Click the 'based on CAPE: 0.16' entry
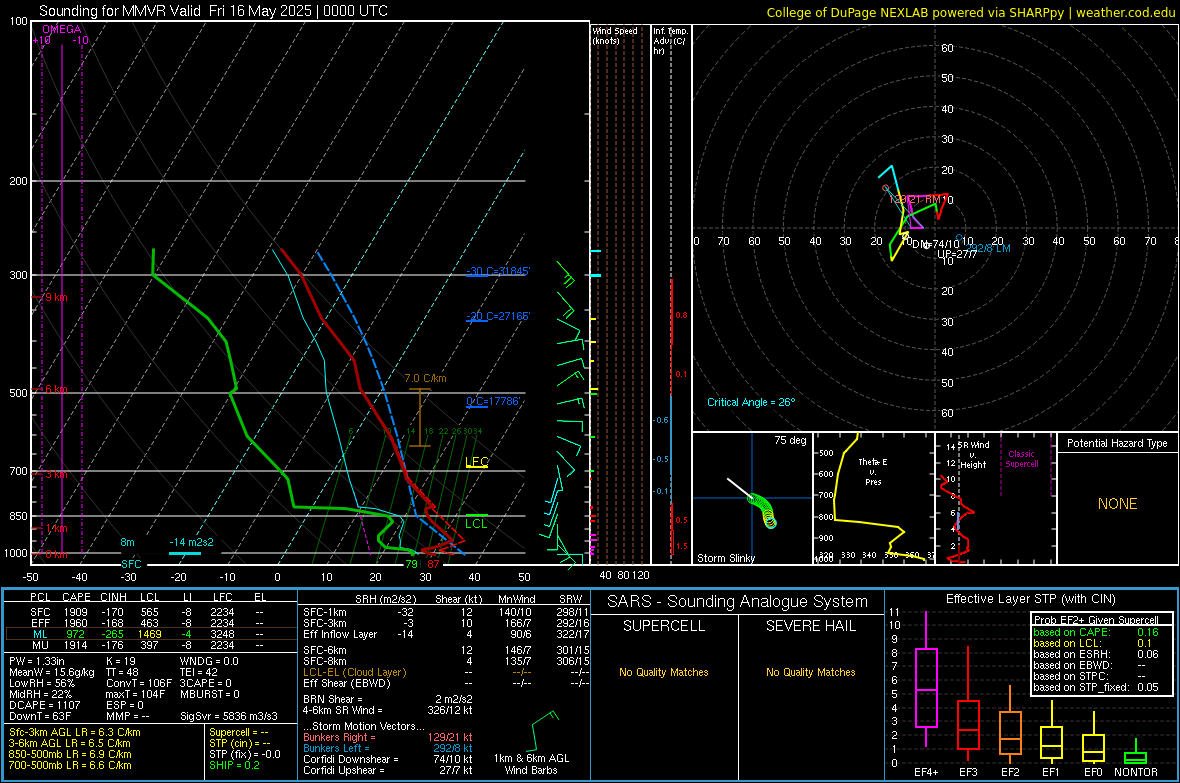This screenshot has height=783, width=1180. pyautogui.click(x=1096, y=632)
